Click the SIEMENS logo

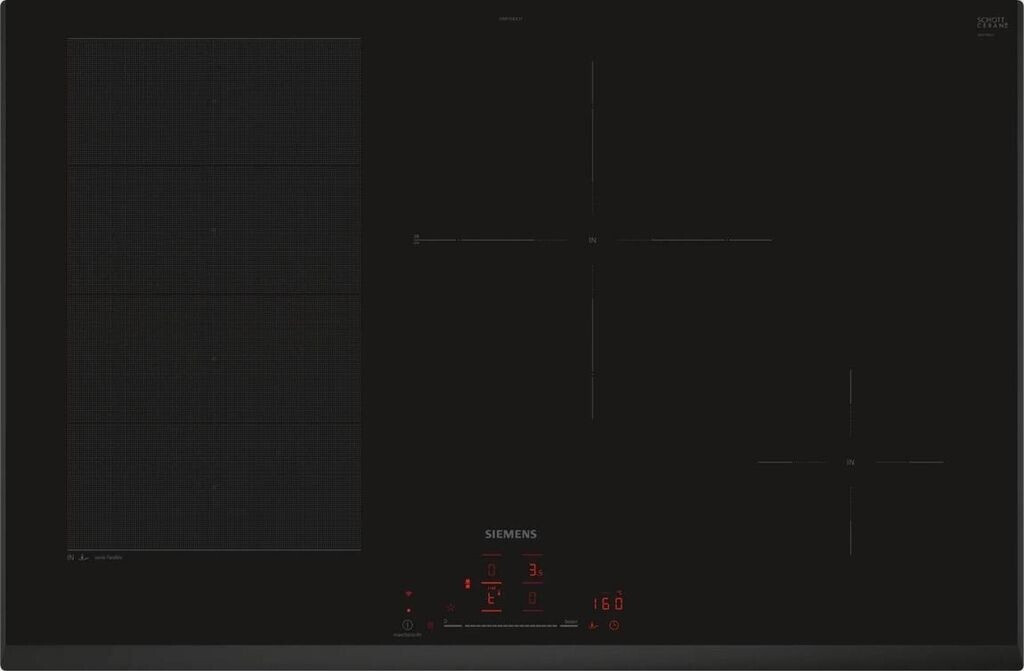pos(511,534)
